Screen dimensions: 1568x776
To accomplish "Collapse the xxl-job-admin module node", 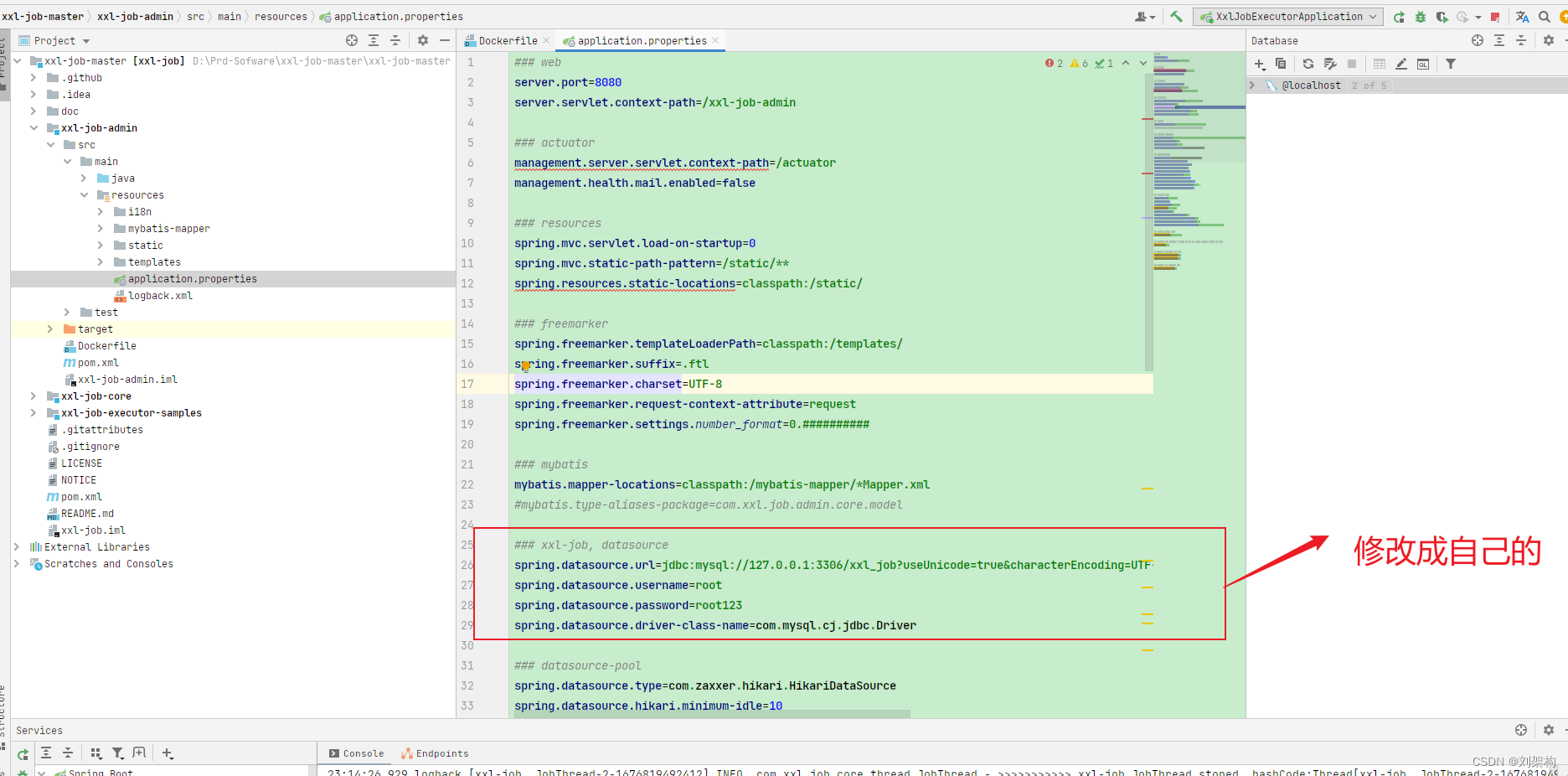I will [34, 128].
